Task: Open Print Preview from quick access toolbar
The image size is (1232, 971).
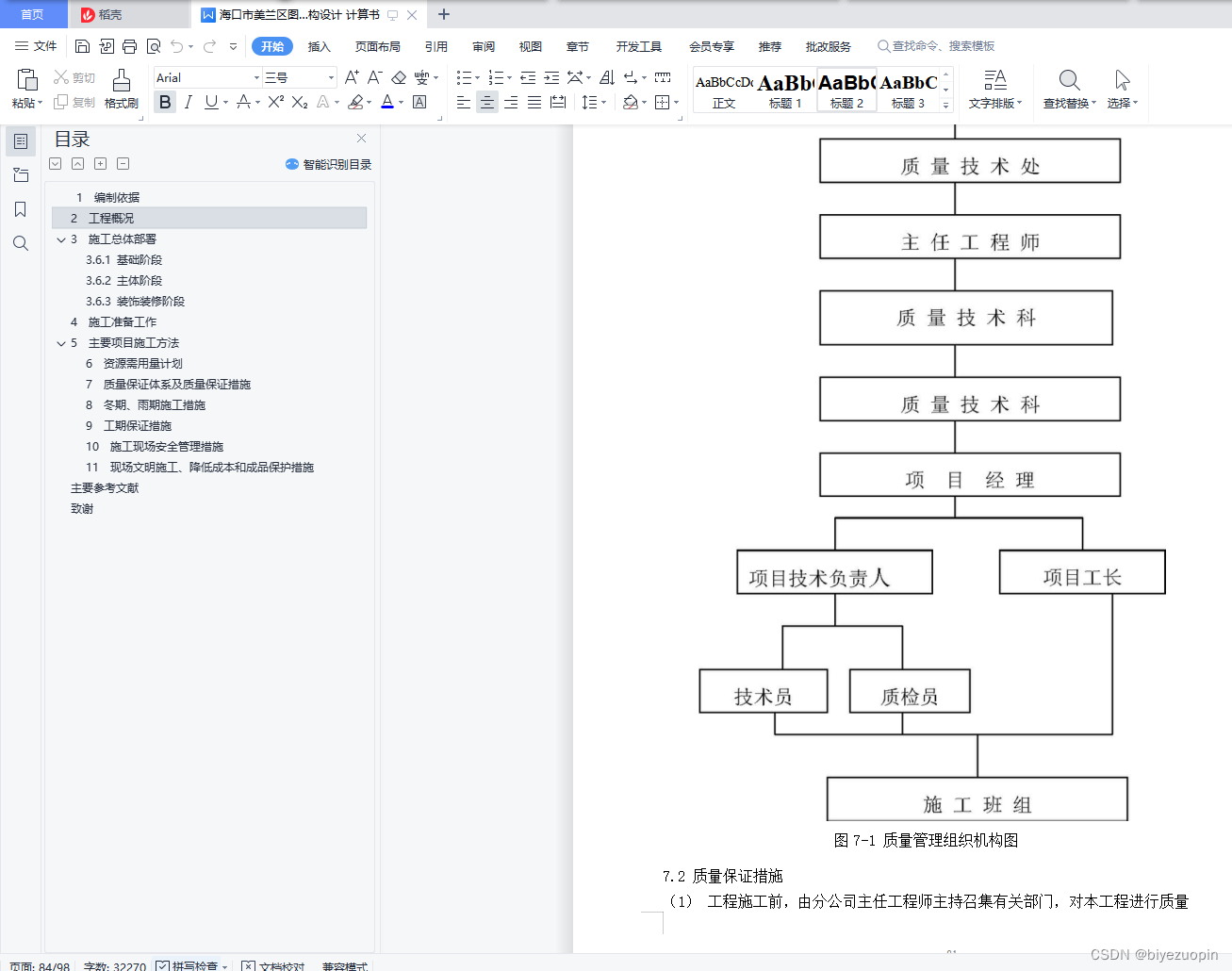Action: tap(154, 46)
